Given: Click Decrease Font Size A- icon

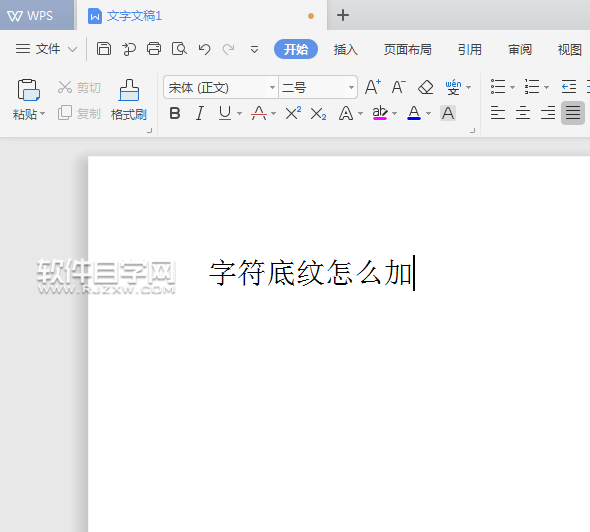Looking at the screenshot, I should point(398,87).
